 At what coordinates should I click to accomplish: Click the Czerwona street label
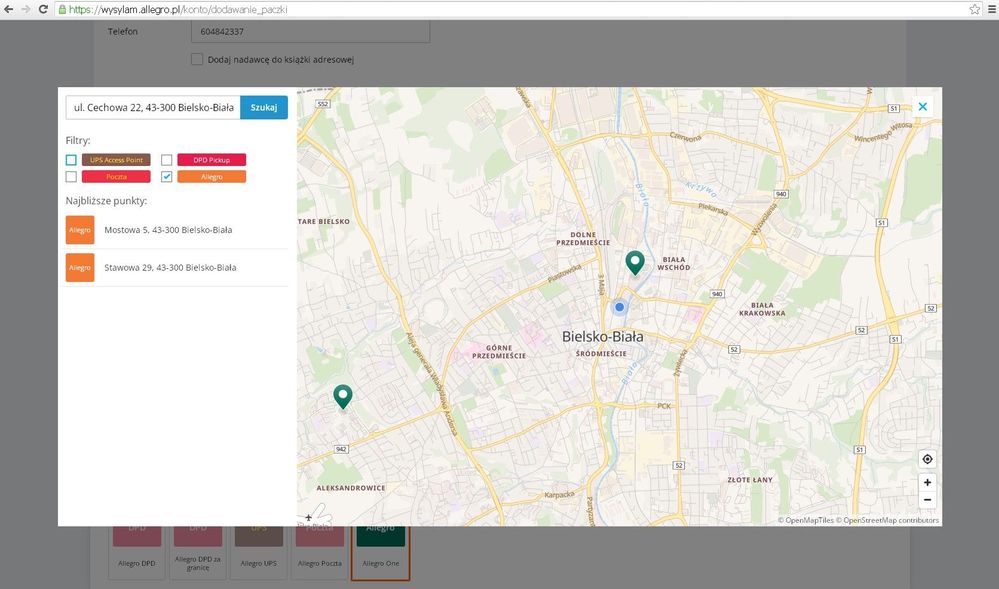686,136
